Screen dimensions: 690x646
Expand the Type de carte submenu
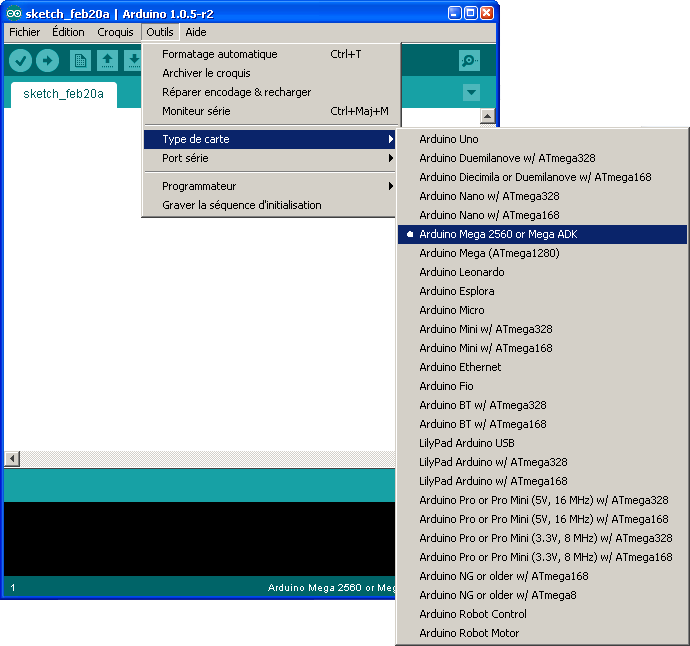pos(270,139)
